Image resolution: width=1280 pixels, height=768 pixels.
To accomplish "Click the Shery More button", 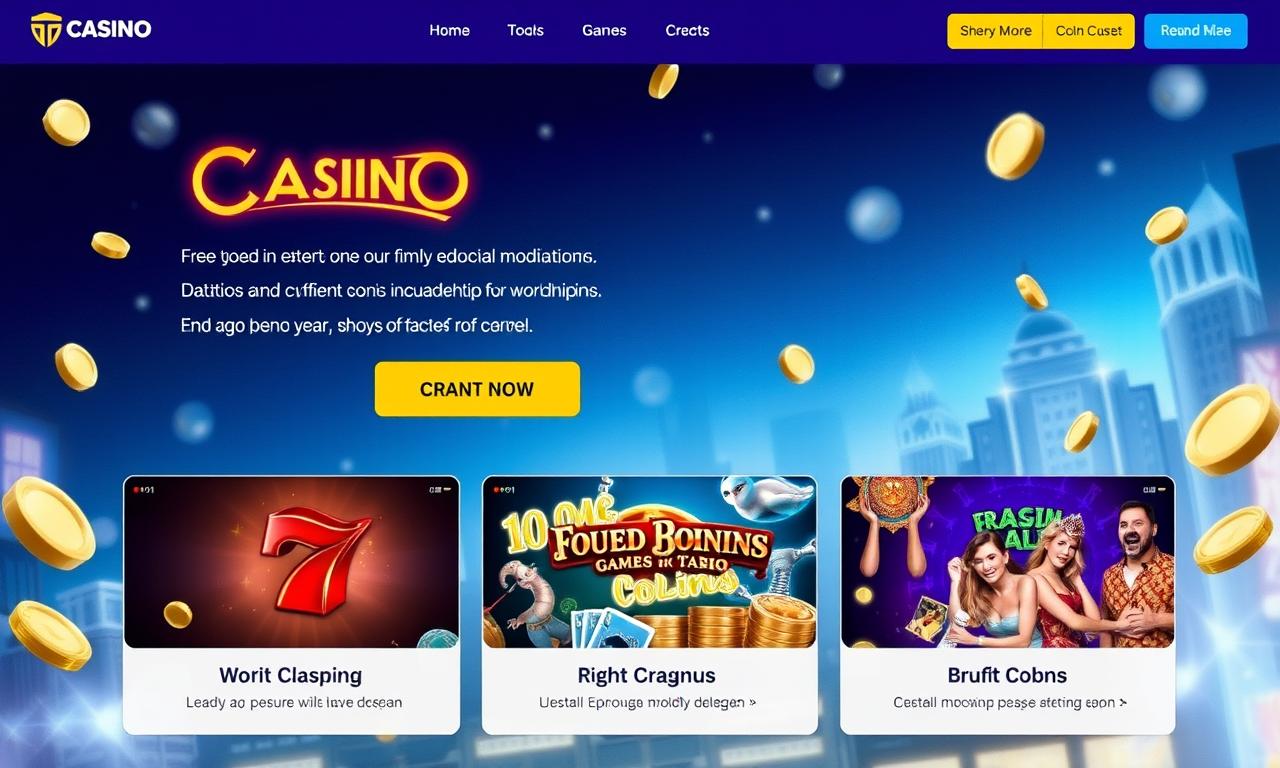I will pyautogui.click(x=995, y=31).
